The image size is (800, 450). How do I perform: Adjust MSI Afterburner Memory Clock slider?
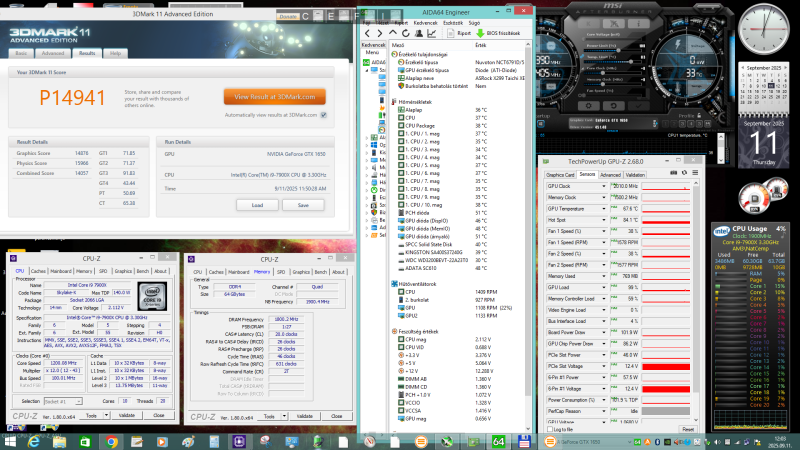point(614,84)
